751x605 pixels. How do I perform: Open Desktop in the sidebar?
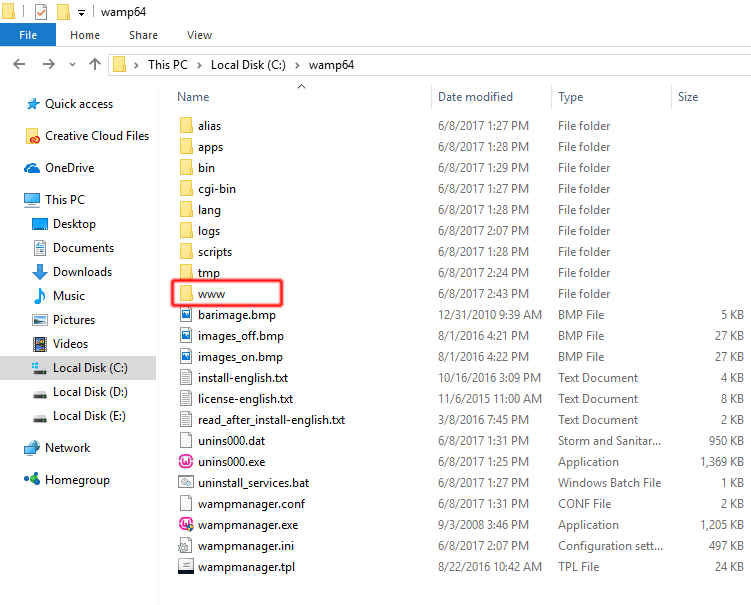64,224
